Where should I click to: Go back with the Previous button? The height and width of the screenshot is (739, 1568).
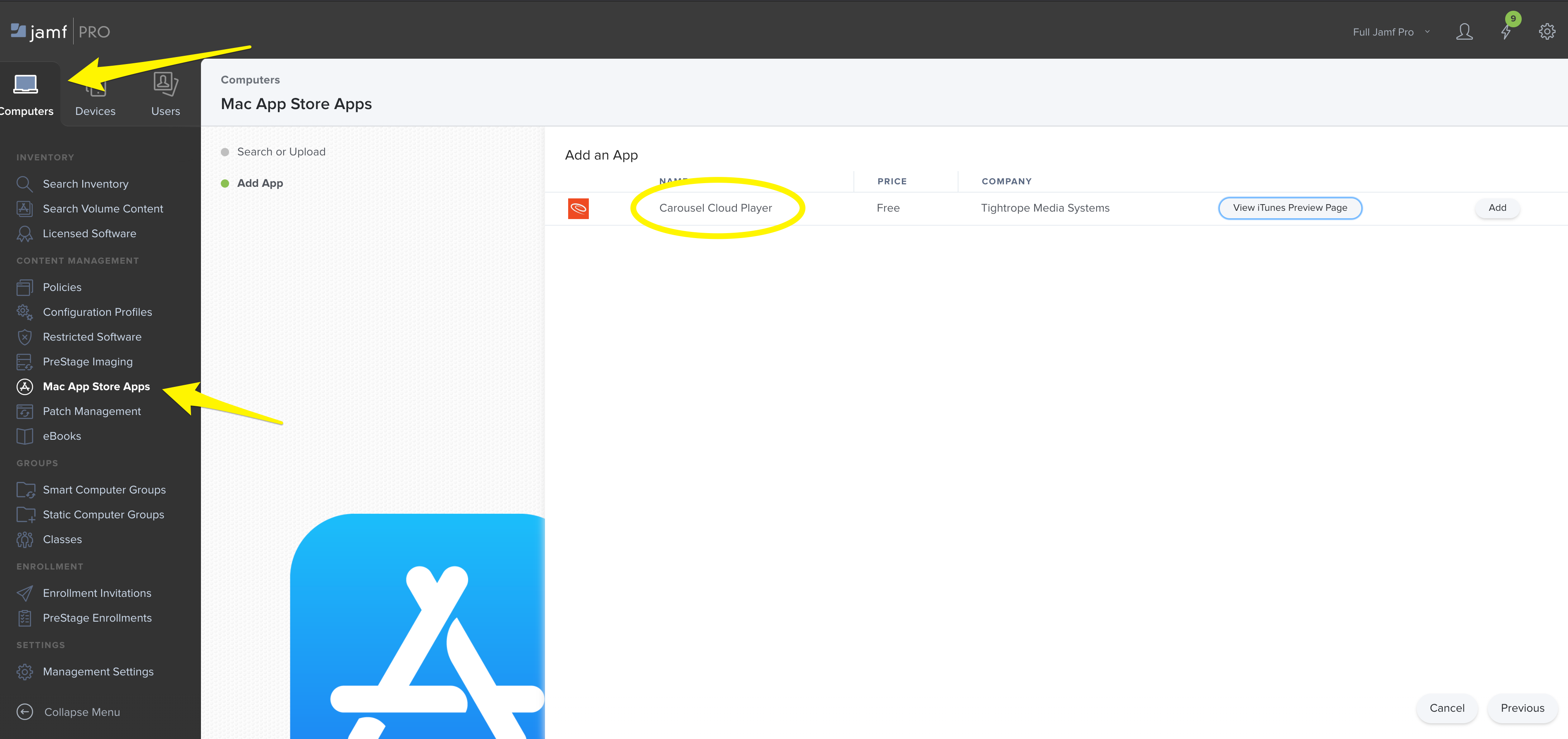pyautogui.click(x=1522, y=708)
